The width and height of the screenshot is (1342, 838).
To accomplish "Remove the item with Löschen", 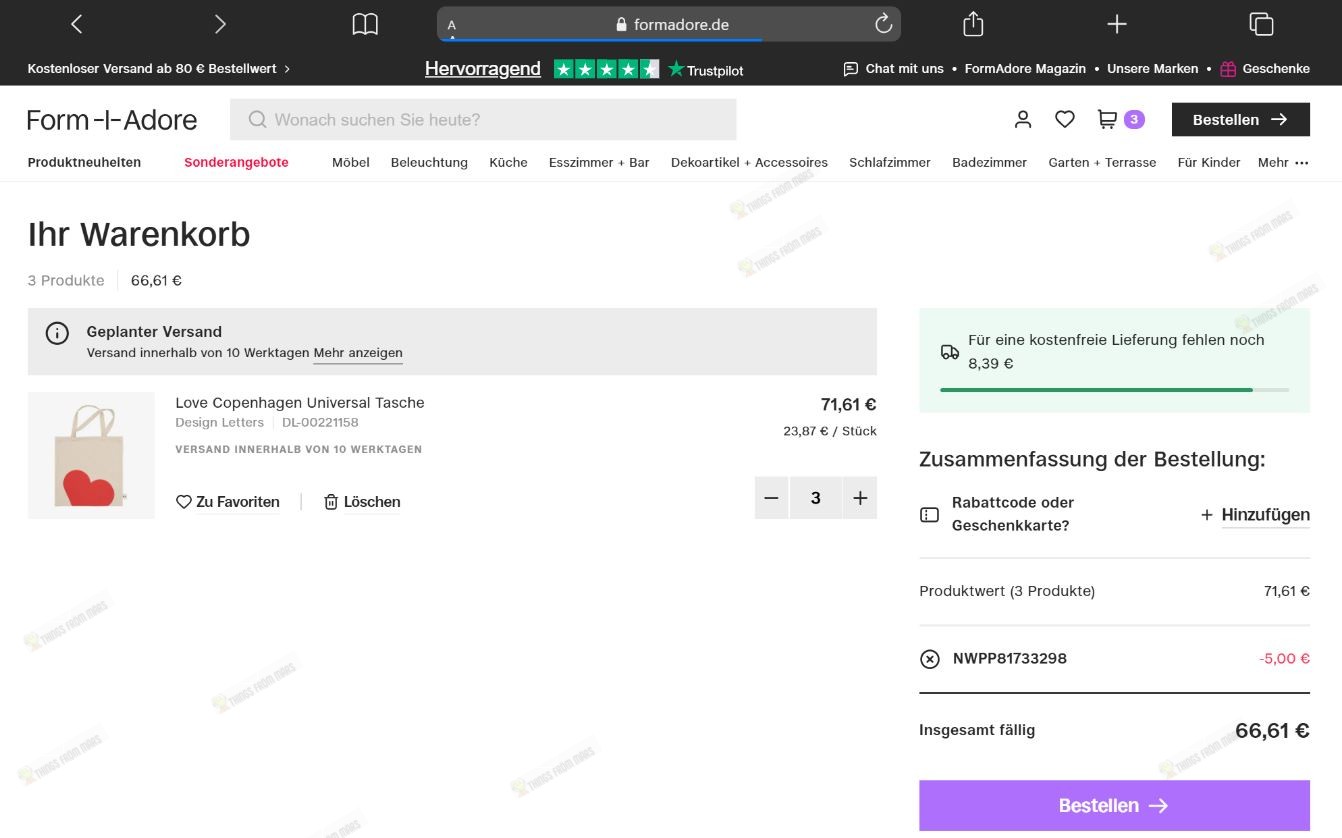I will [362, 502].
